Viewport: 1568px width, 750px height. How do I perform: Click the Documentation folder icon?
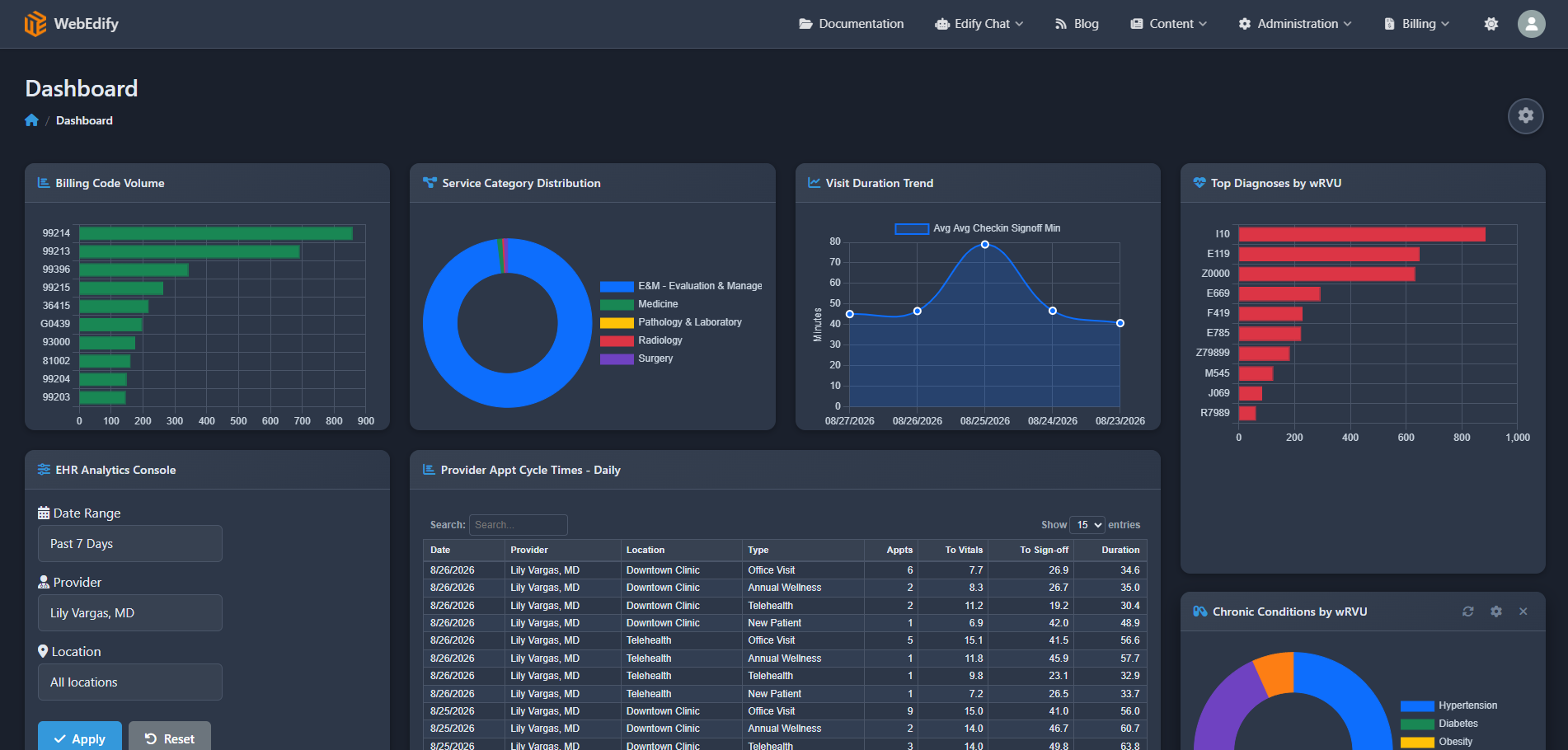(805, 24)
